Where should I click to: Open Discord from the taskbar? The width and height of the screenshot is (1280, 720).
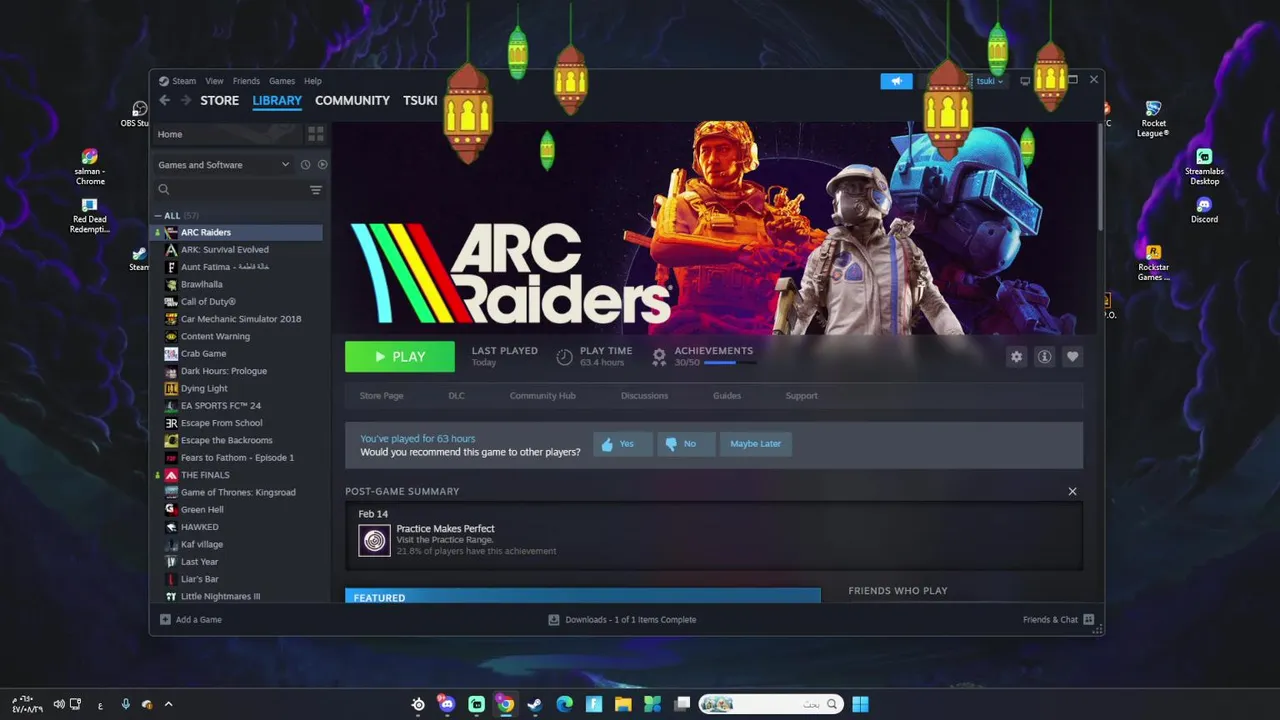click(x=447, y=704)
